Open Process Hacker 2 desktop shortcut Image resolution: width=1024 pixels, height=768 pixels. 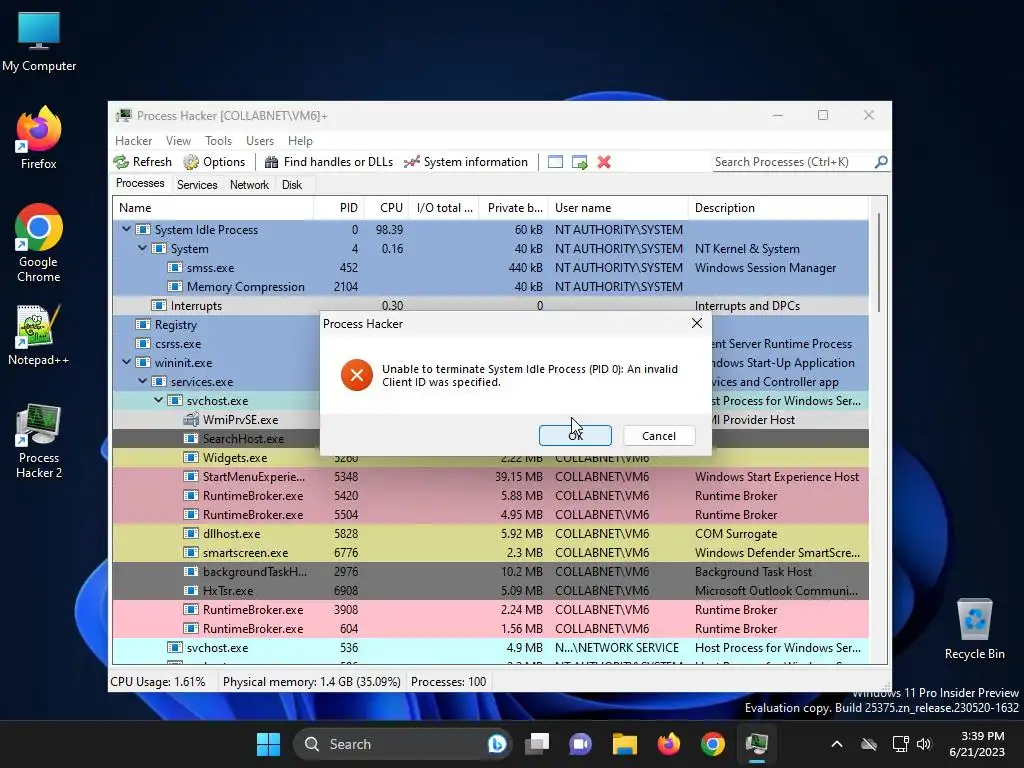[x=39, y=441]
